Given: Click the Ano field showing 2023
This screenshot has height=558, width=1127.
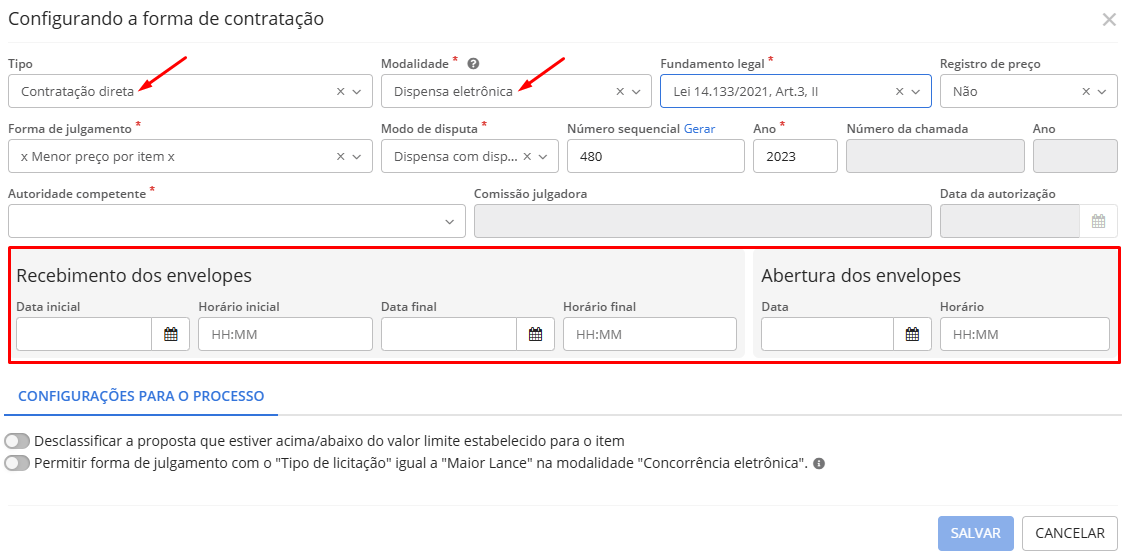Looking at the screenshot, I should tap(795, 156).
